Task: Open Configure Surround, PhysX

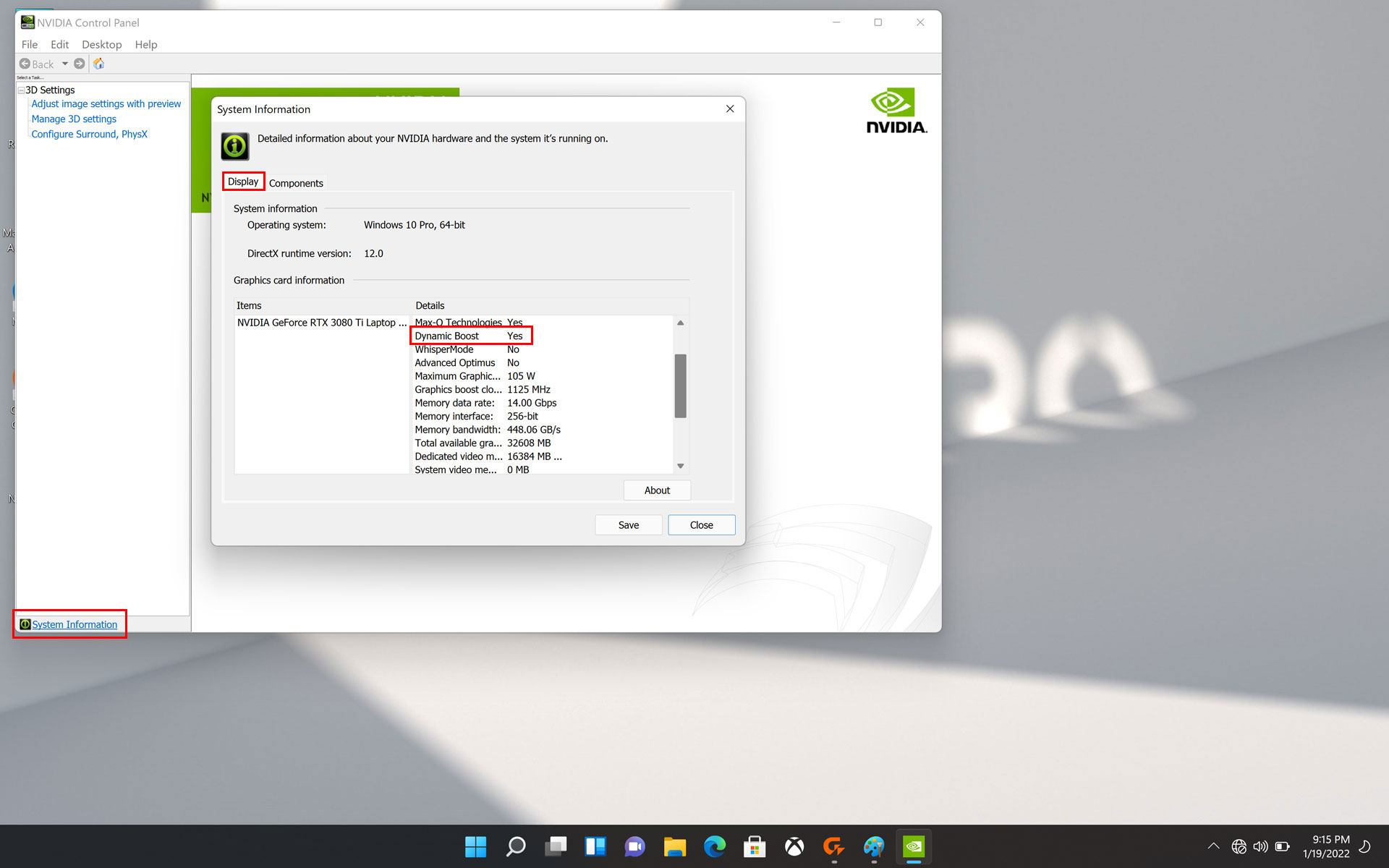Action: click(x=89, y=135)
